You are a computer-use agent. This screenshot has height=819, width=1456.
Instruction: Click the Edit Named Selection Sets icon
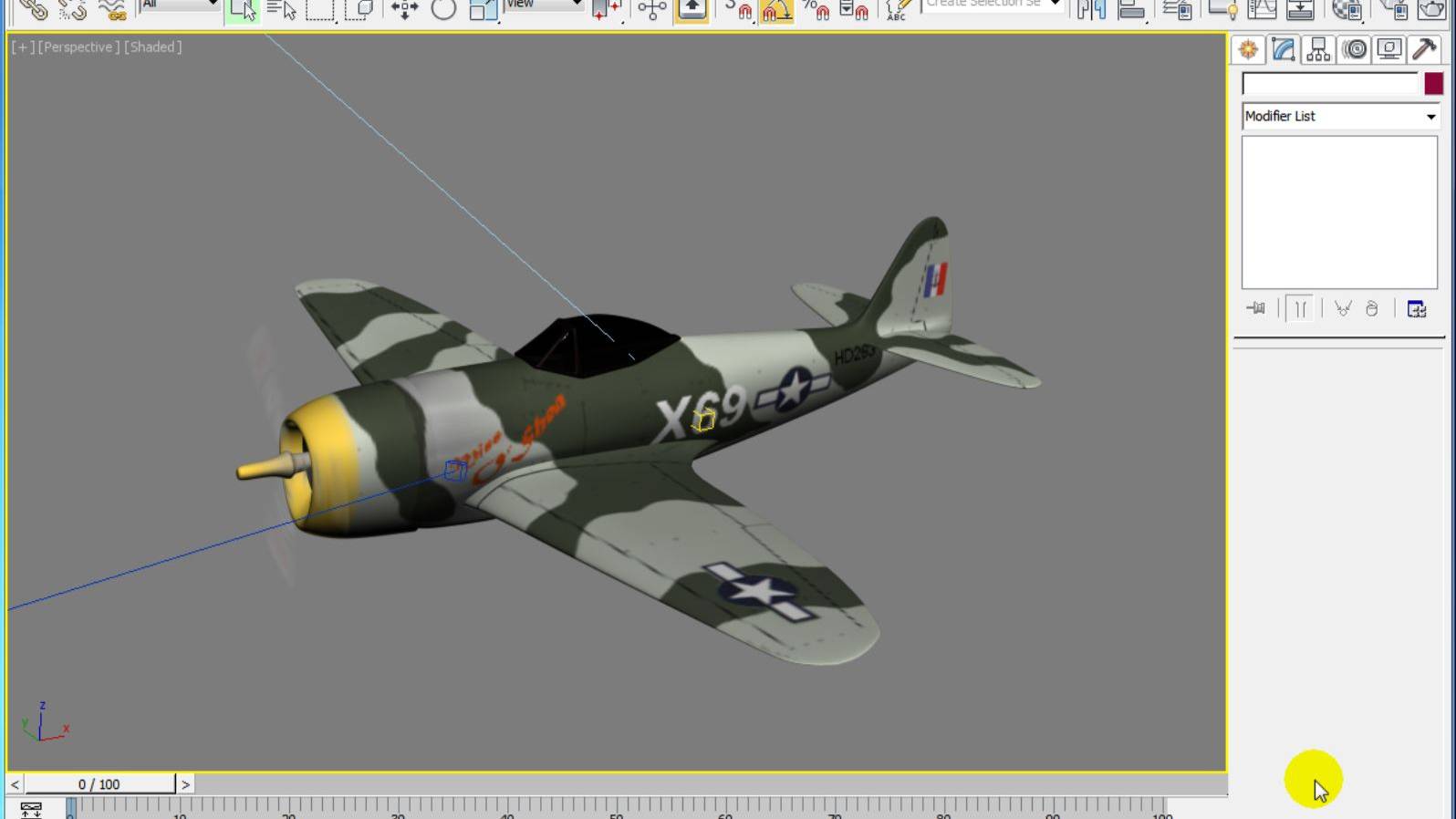pyautogui.click(x=898, y=9)
